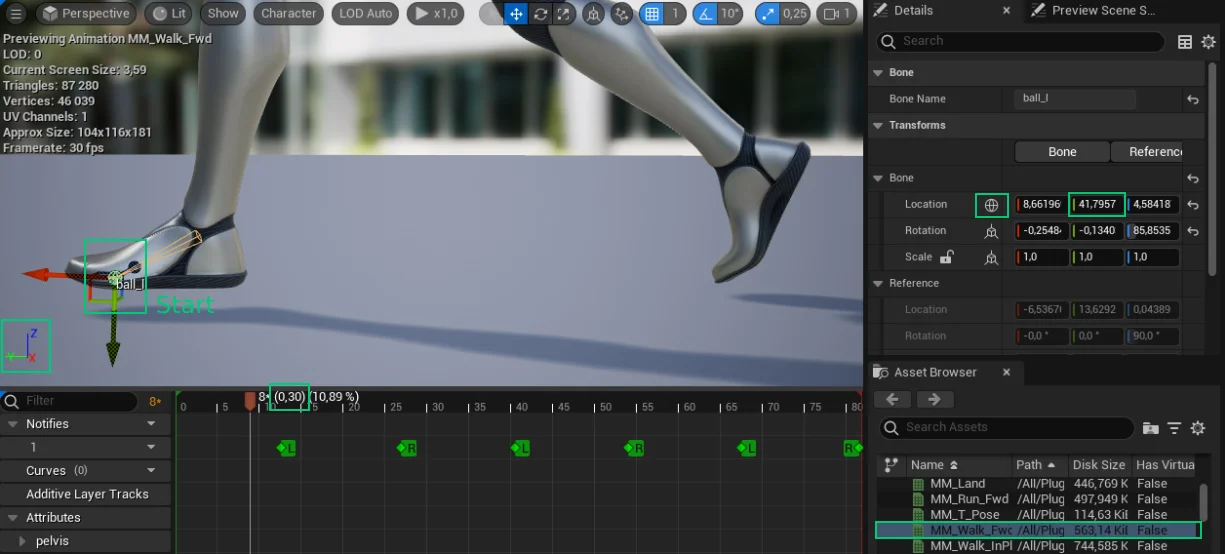Open Notifies track 1 dropdown arrow
Image resolution: width=1225 pixels, height=554 pixels.
(152, 447)
